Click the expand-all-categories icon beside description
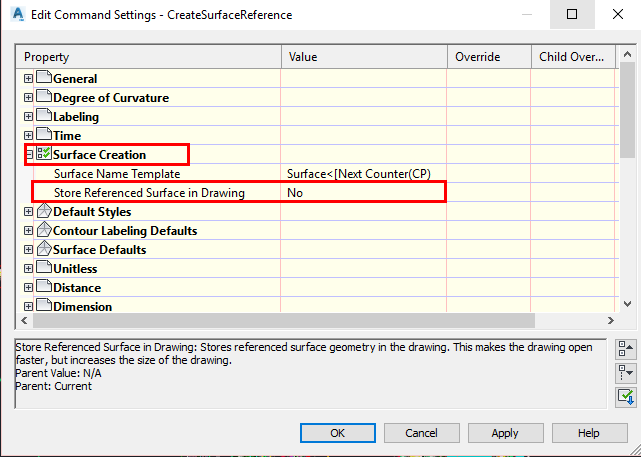 [x=626, y=373]
